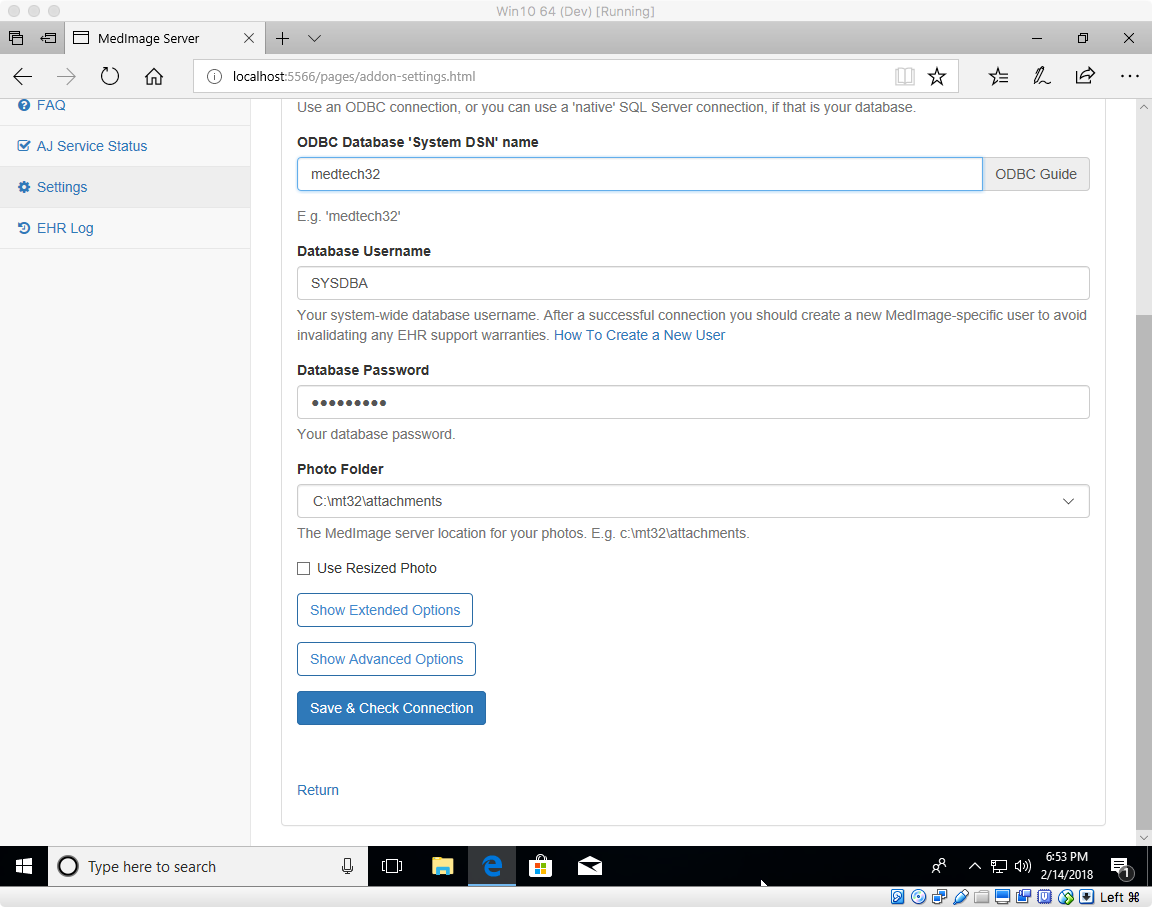Open the ODBC Guide
The height and width of the screenshot is (907, 1152).
click(1036, 174)
